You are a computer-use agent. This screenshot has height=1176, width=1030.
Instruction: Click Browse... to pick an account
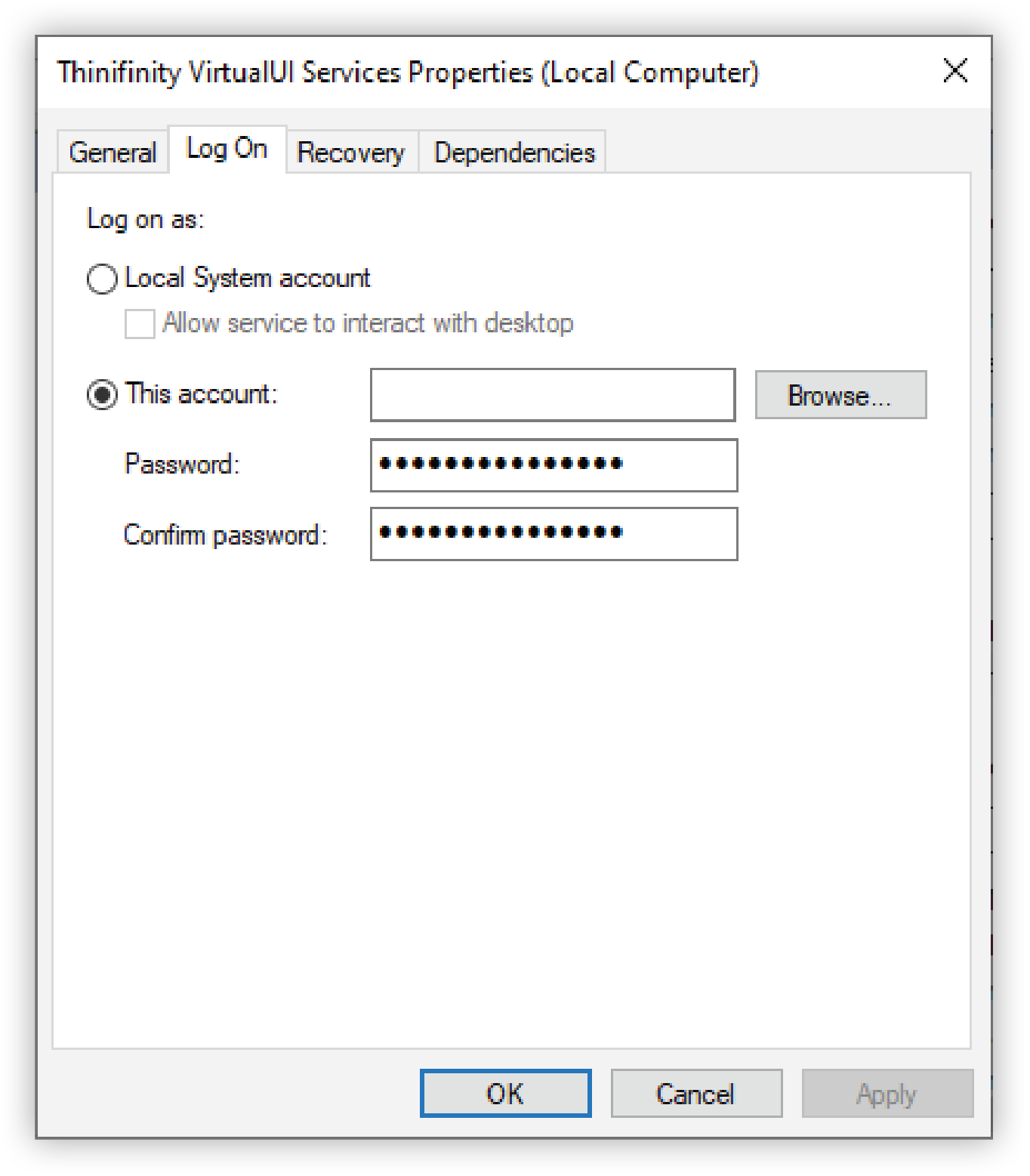(x=840, y=394)
